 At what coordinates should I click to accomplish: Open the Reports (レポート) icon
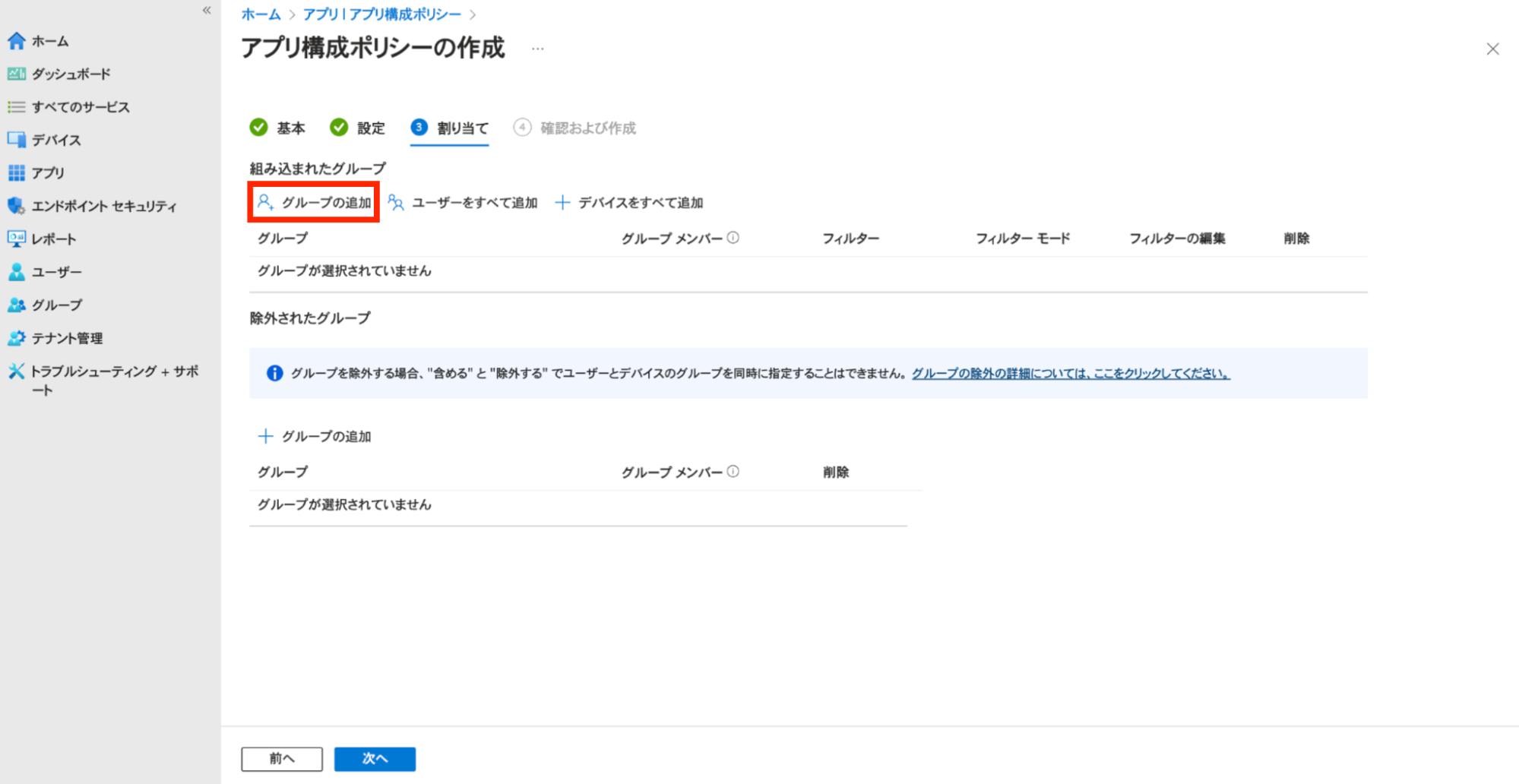(17, 239)
